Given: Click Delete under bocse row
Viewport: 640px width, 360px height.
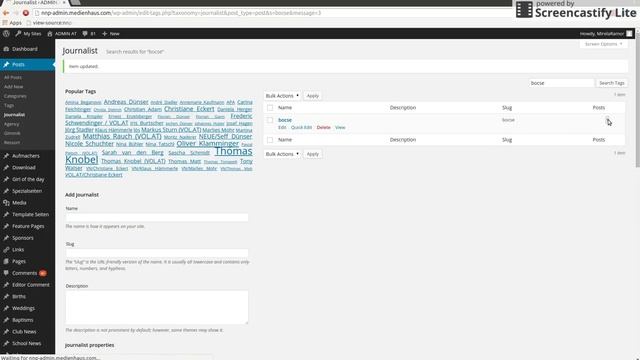Looking at the screenshot, I should [x=323, y=127].
